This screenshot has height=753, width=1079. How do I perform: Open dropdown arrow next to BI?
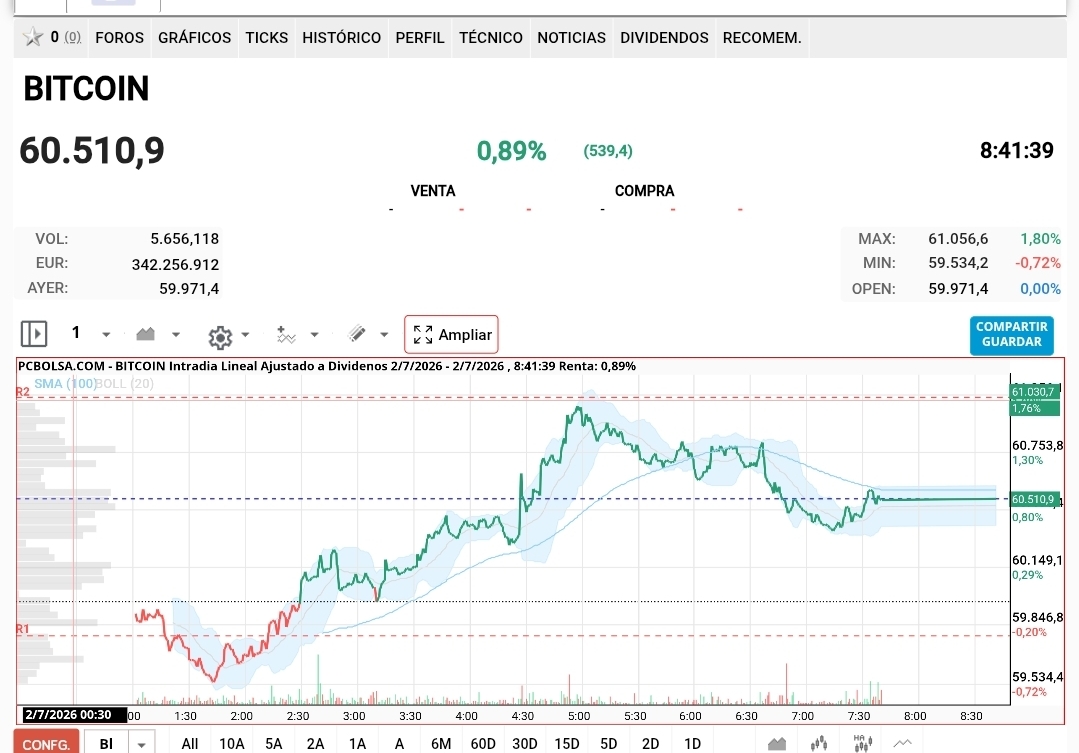141,744
